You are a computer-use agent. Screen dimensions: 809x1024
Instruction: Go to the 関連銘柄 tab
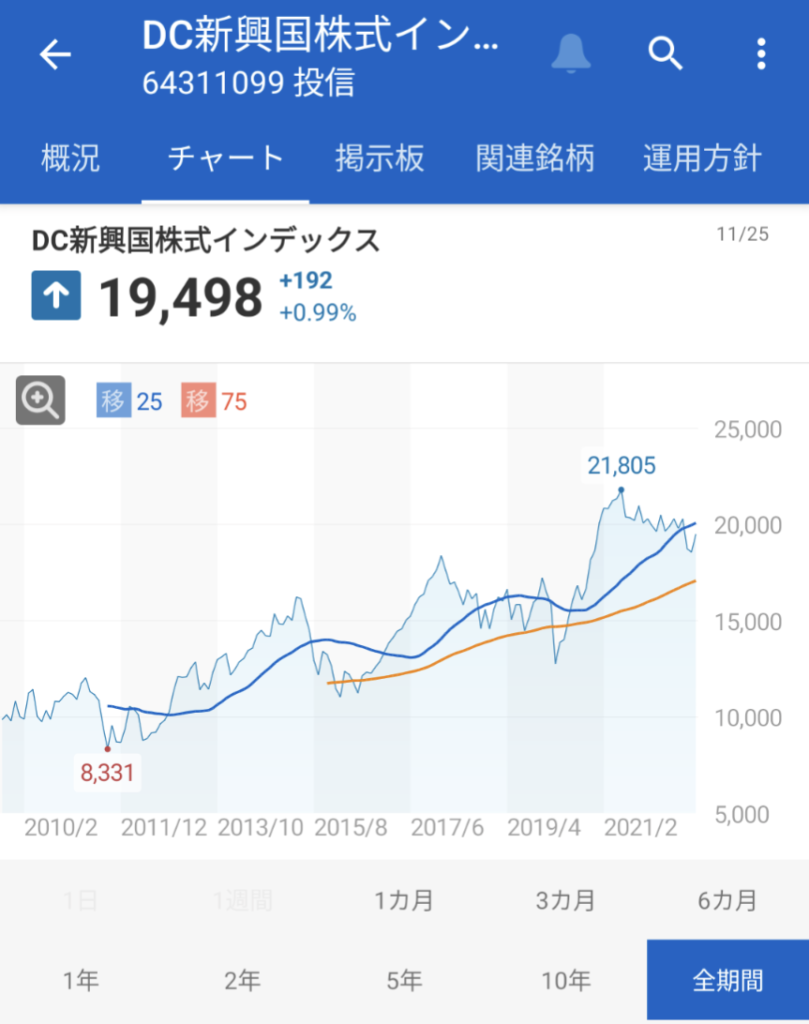535,158
